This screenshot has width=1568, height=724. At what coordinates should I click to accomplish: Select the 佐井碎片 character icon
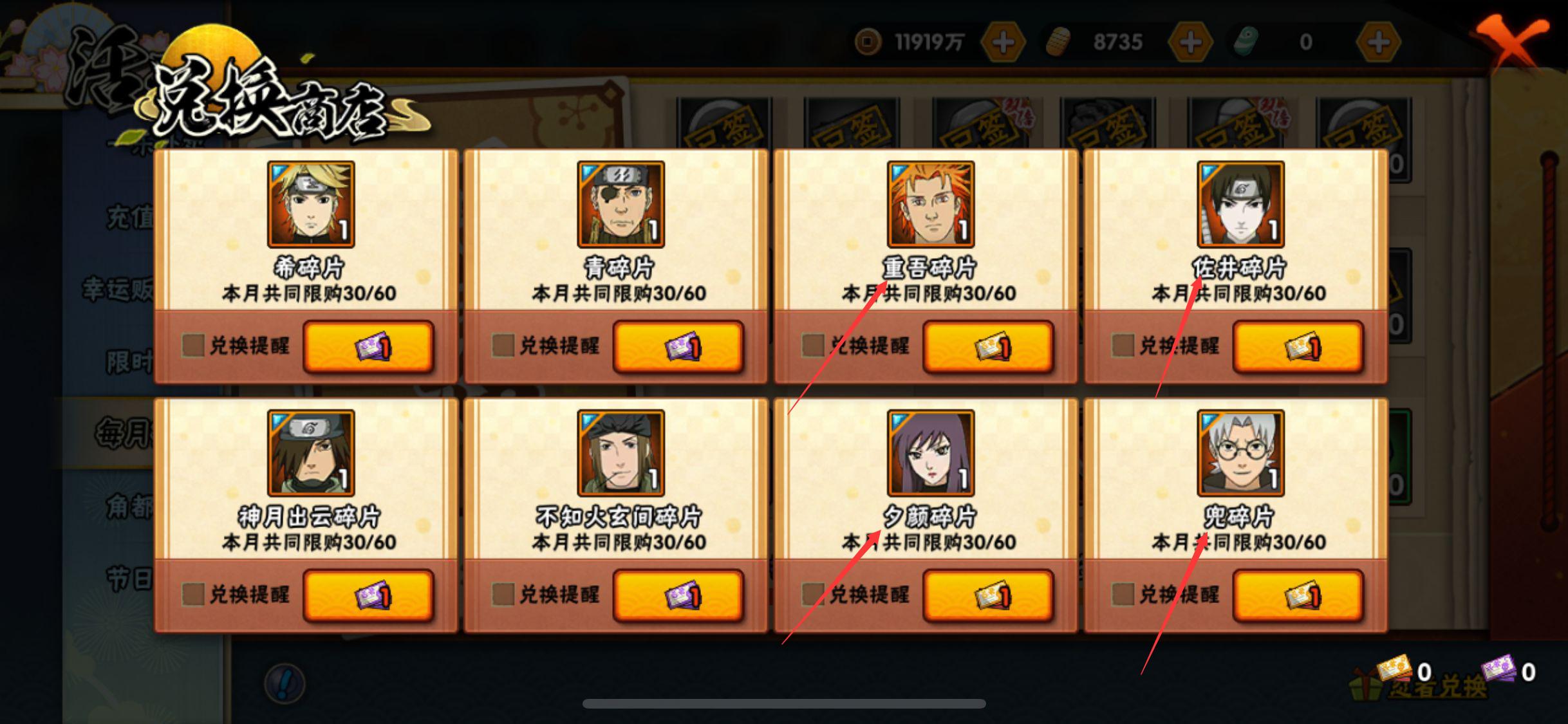click(x=1240, y=204)
